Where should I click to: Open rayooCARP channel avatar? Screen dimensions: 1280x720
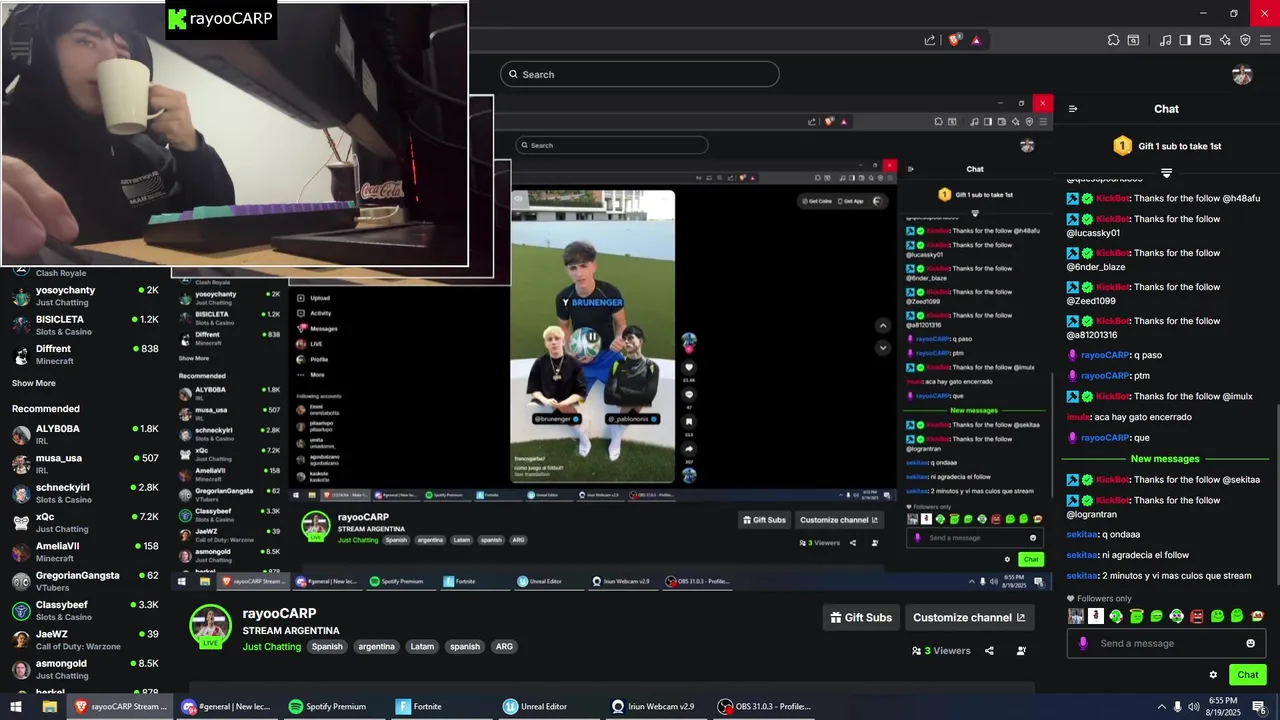pos(210,627)
